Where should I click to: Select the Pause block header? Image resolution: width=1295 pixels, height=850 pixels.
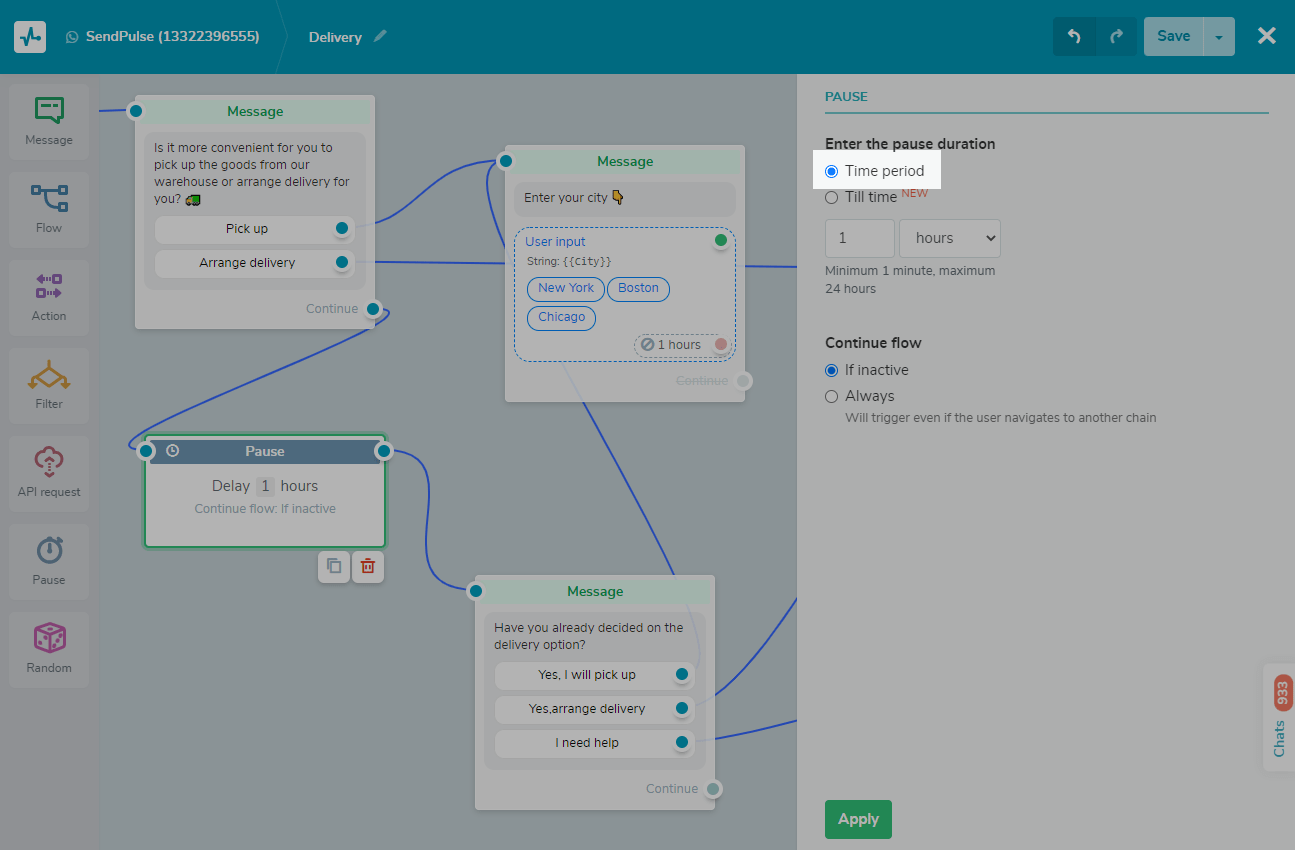pyautogui.click(x=265, y=452)
